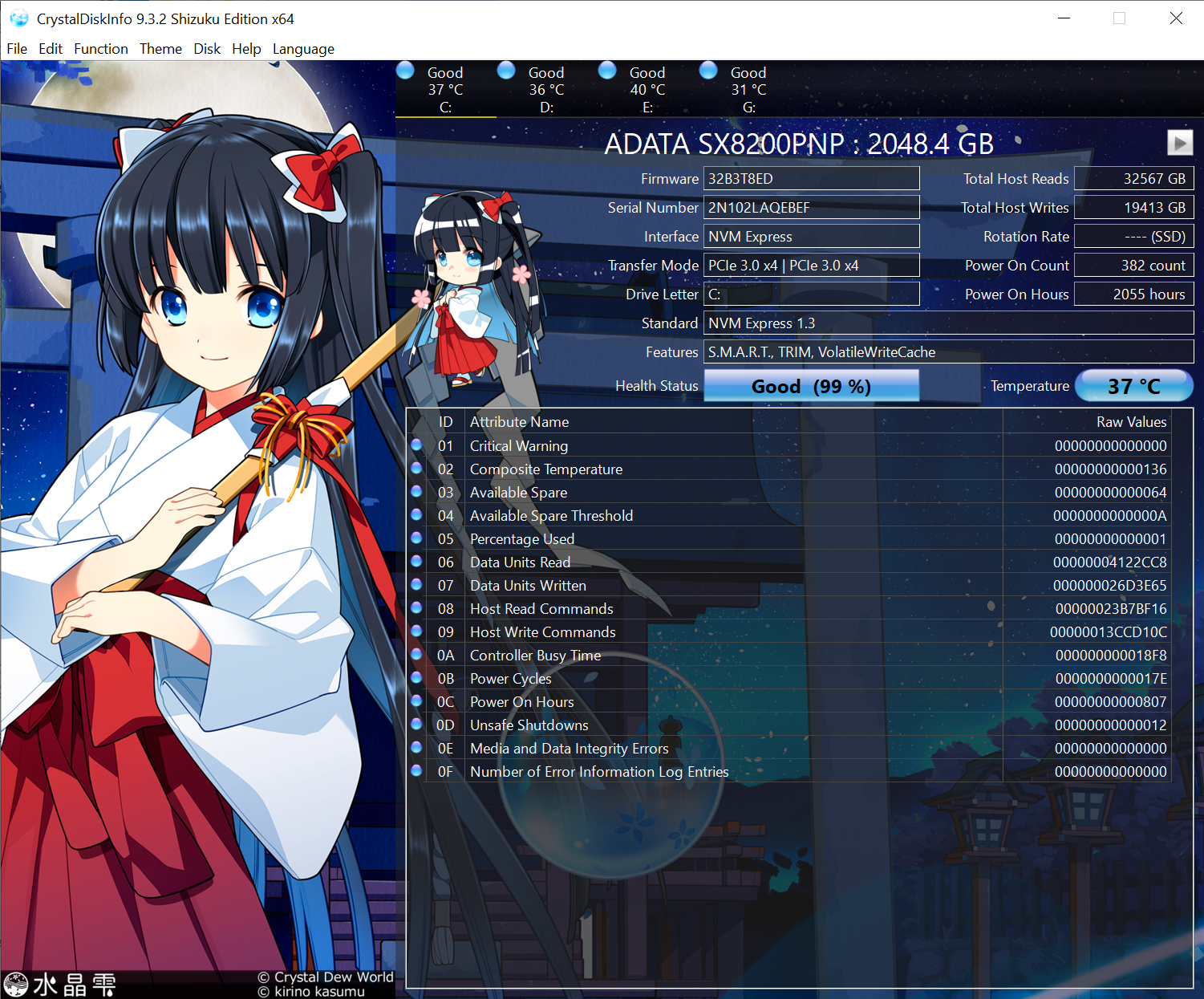Click Power On Hours value 2055 hours
This screenshot has height=999, width=1204.
pos(1133,294)
